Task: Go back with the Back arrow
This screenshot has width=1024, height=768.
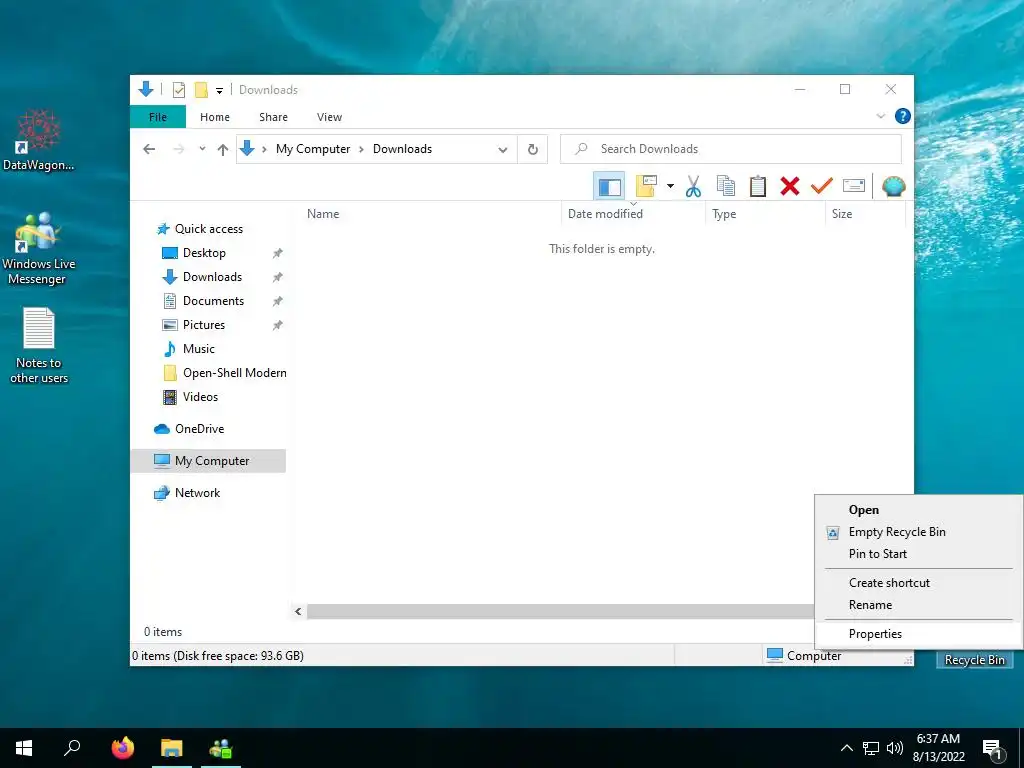Action: pos(149,150)
